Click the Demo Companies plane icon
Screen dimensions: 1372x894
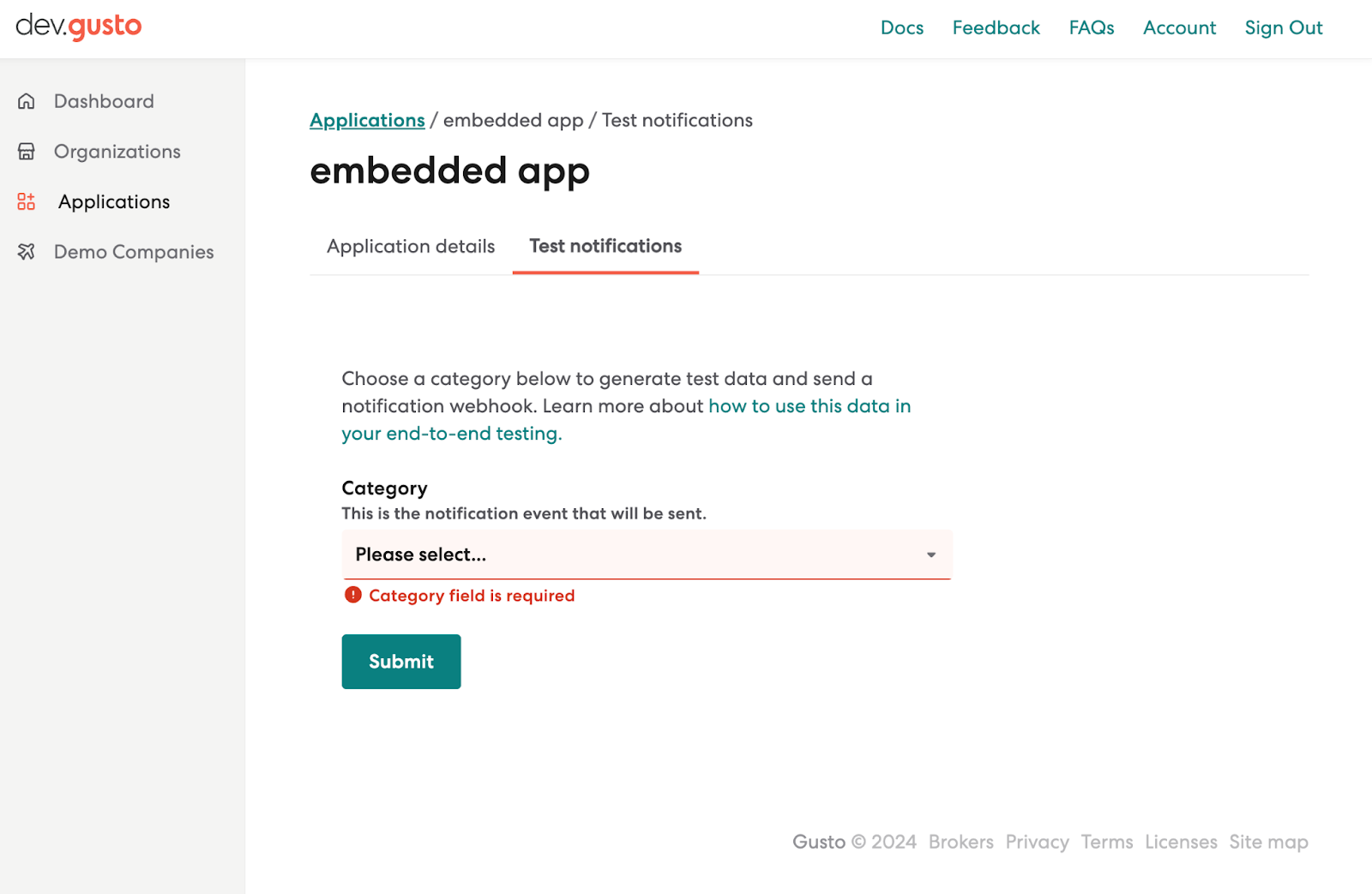tap(27, 252)
